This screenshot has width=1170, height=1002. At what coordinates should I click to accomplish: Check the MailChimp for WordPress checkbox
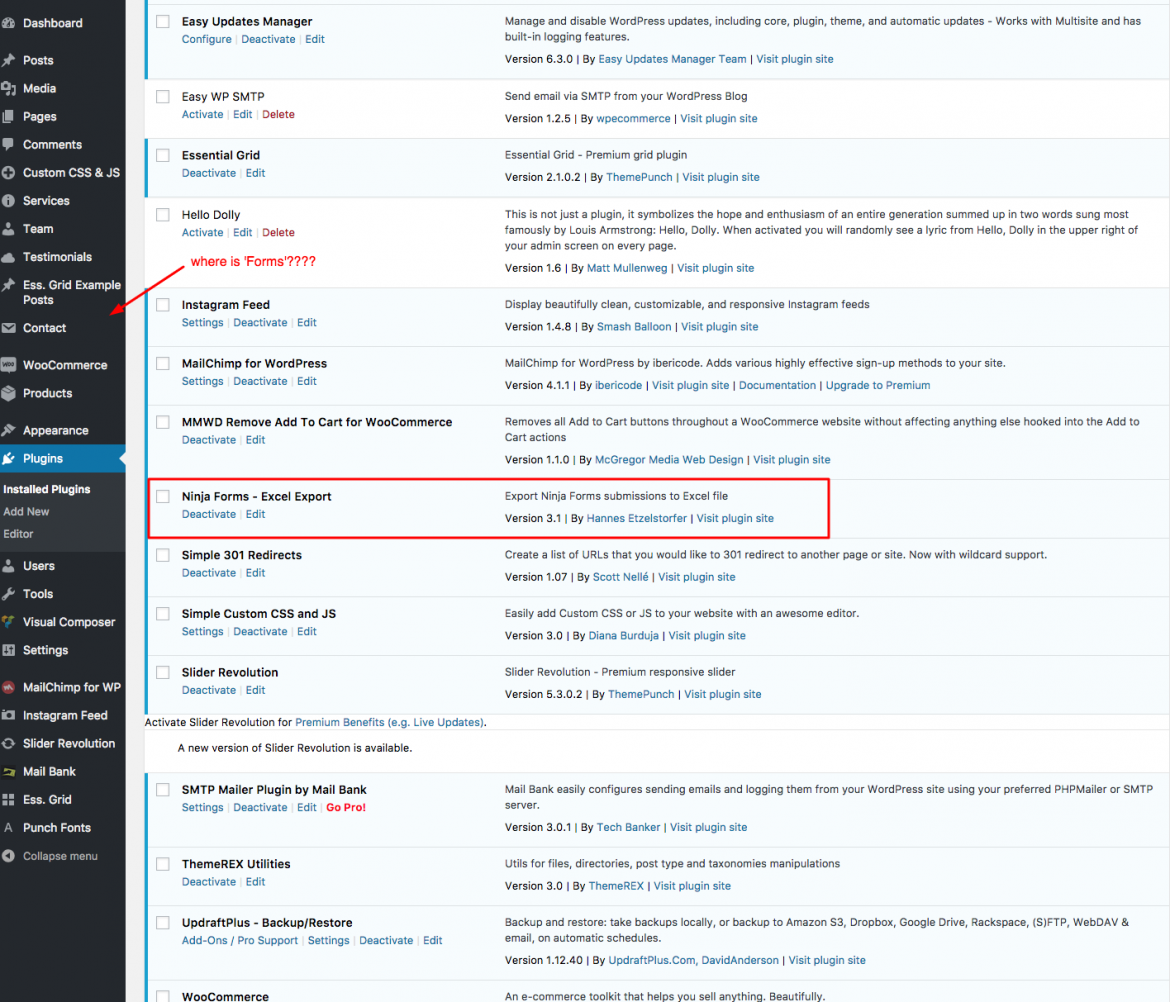(x=163, y=363)
